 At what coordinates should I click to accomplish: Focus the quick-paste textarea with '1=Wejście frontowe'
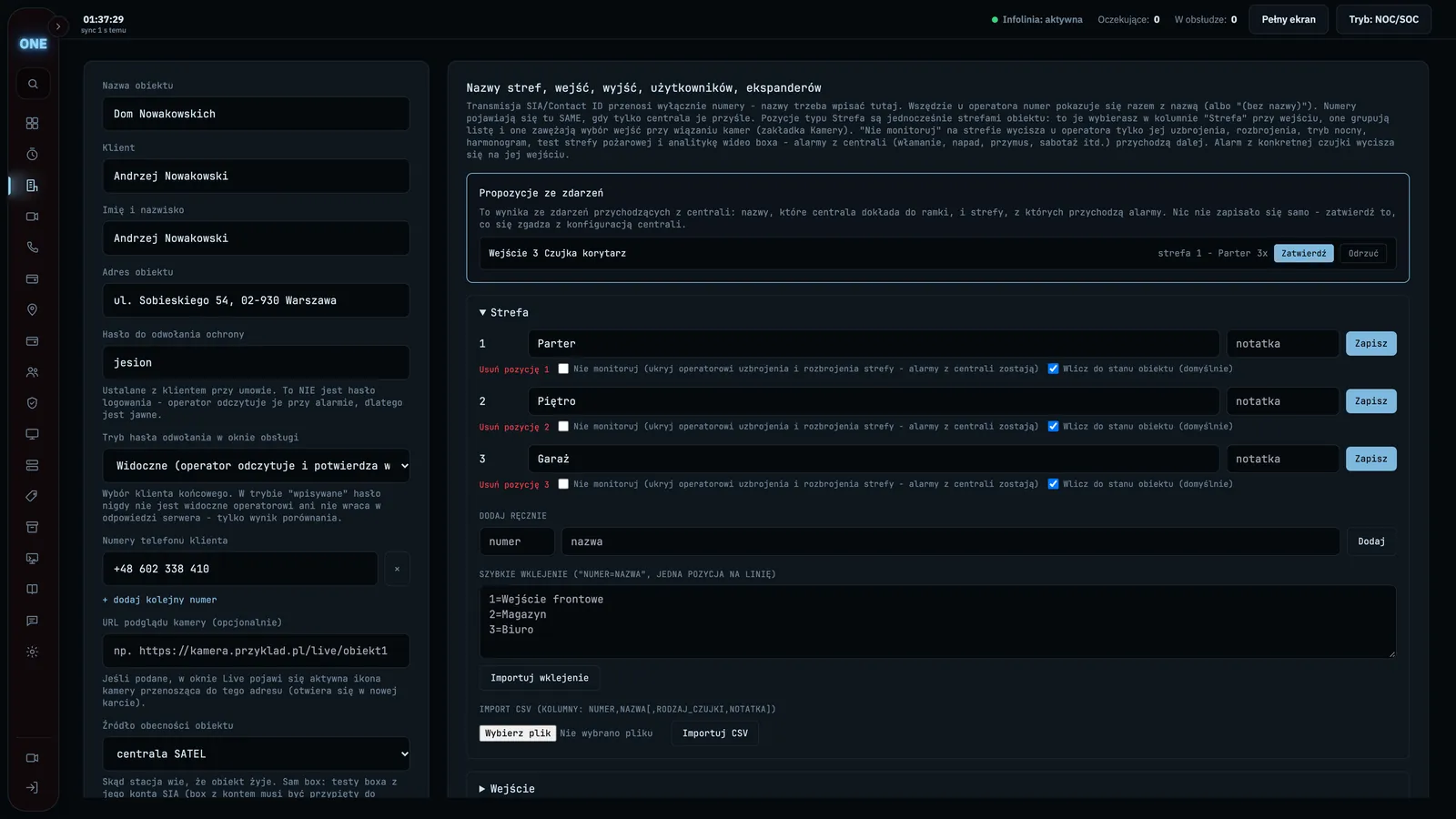[937, 622]
